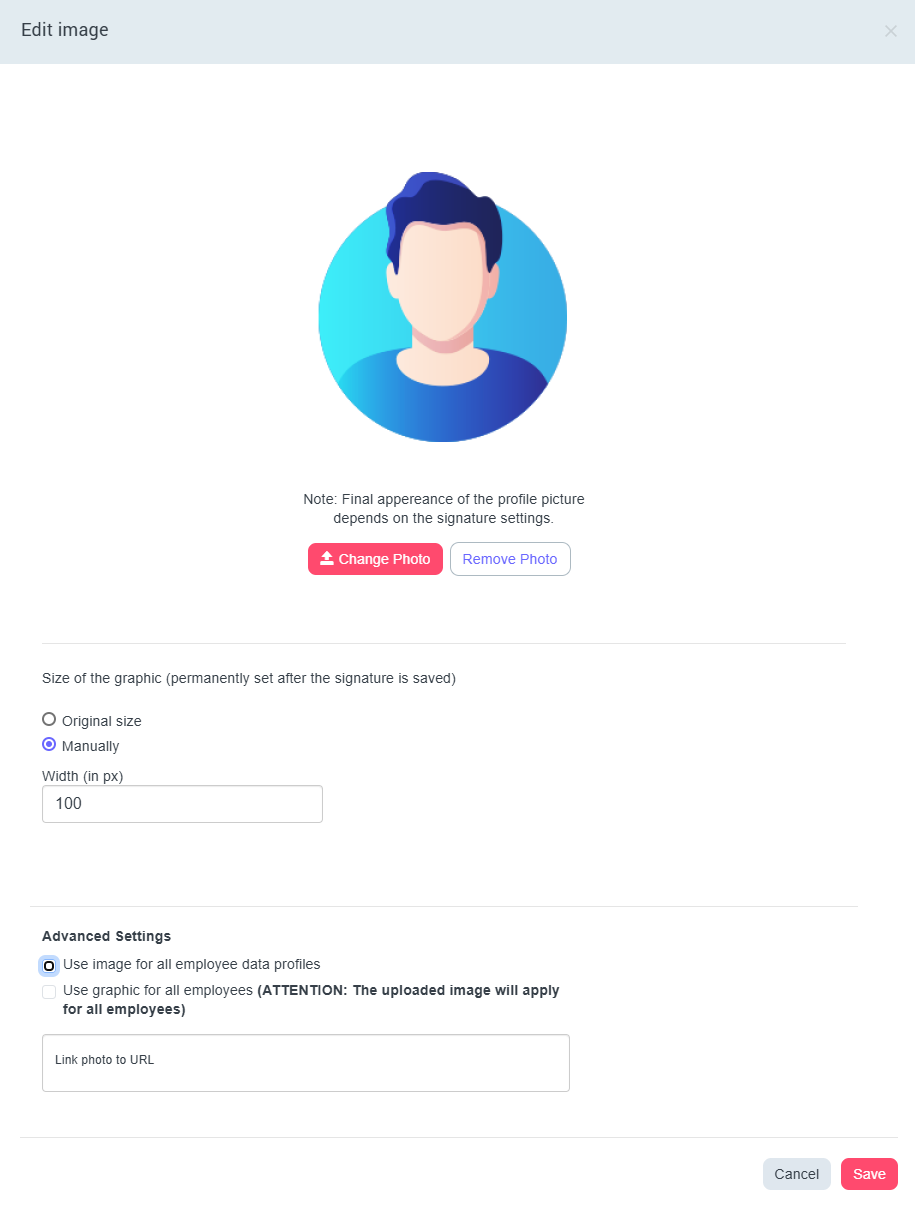The width and height of the screenshot is (915, 1207).
Task: Remove the current profile photo
Action: click(510, 559)
